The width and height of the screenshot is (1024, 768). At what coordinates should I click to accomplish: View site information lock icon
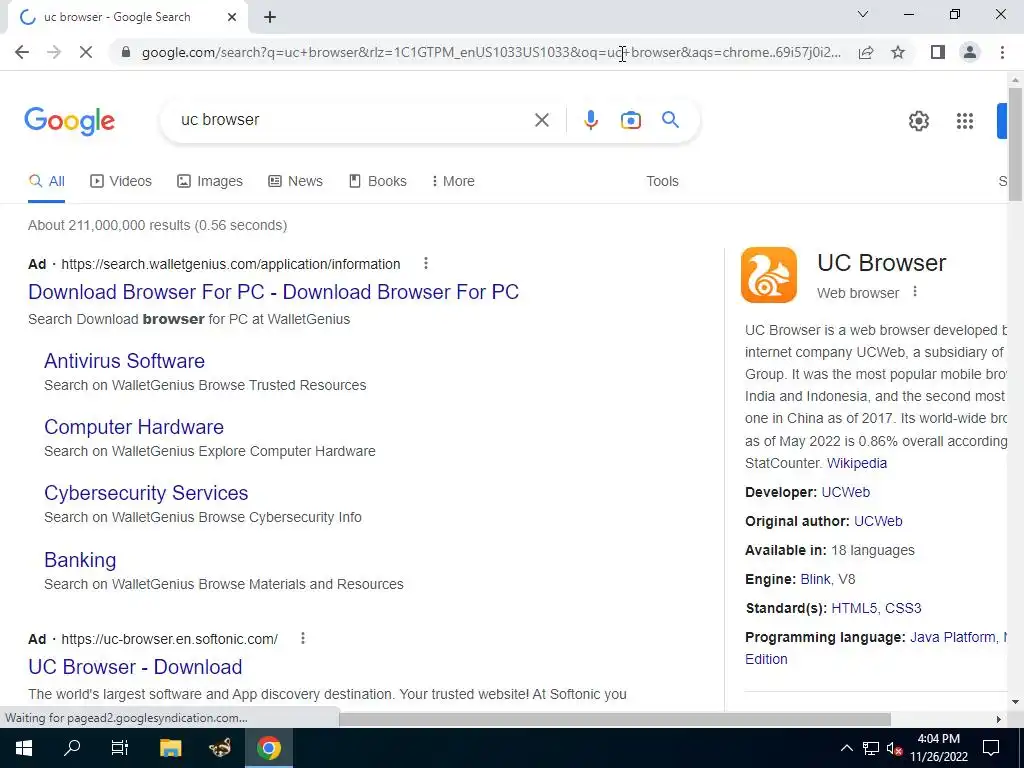pos(126,52)
